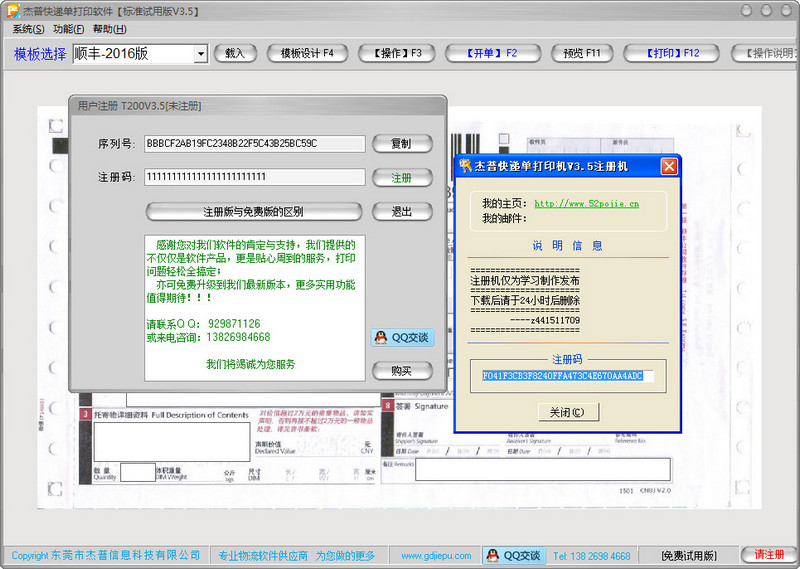800x569 pixels.
Task: Click the 关闭(C) button in the keygen
Action: [568, 412]
